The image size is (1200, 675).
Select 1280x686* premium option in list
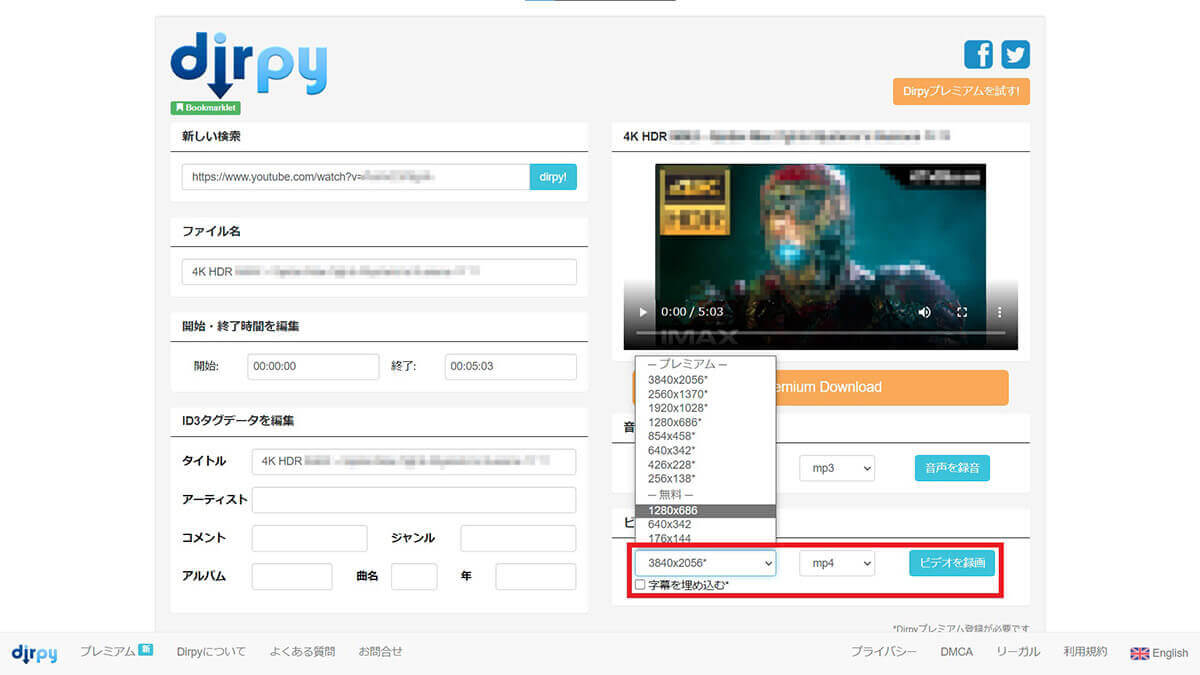tap(705, 422)
